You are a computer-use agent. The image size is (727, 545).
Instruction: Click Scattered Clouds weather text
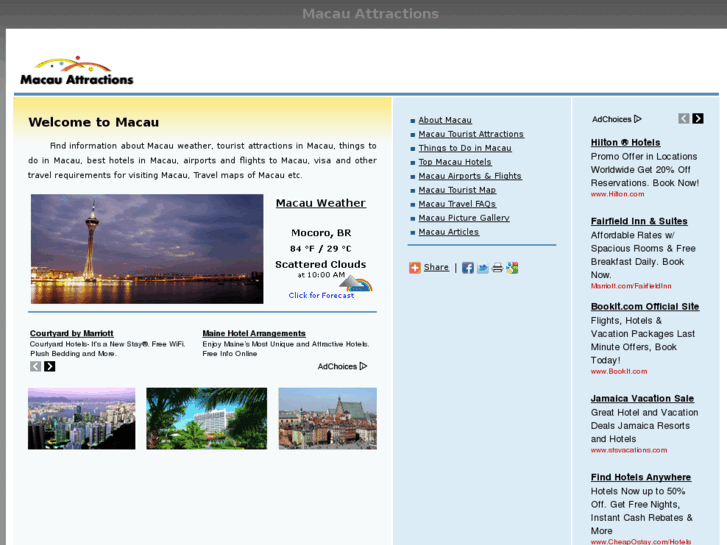coord(321,264)
